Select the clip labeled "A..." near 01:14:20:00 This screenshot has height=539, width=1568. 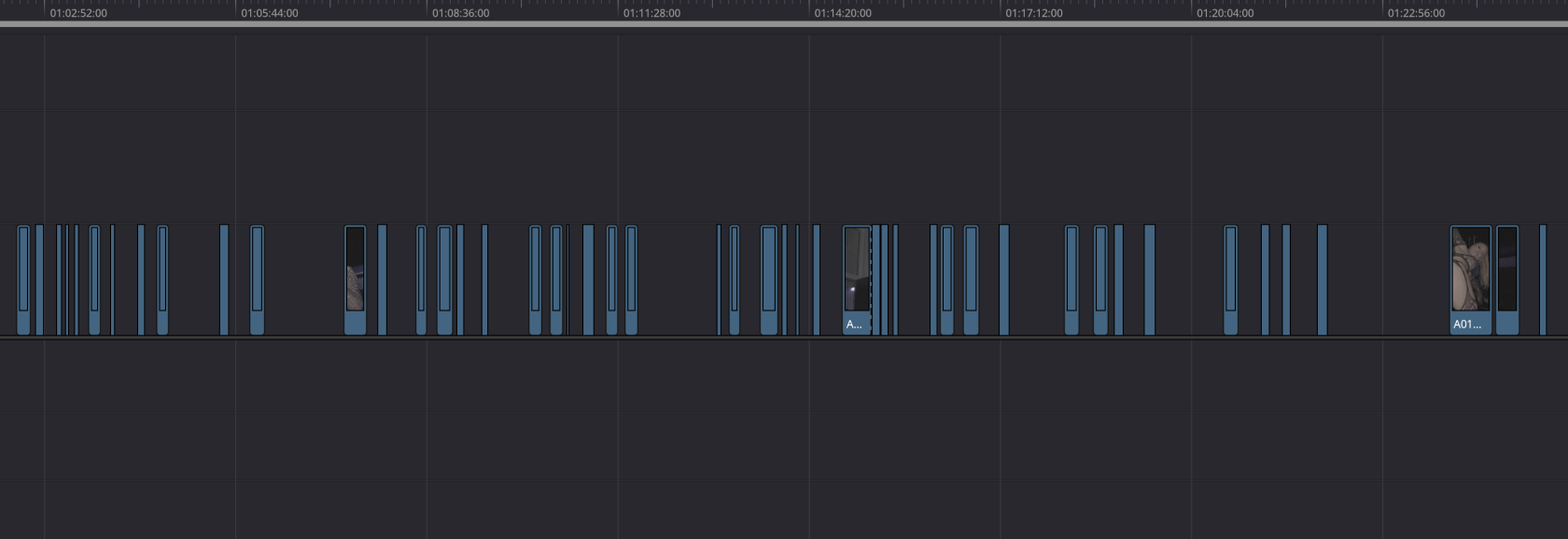857,280
